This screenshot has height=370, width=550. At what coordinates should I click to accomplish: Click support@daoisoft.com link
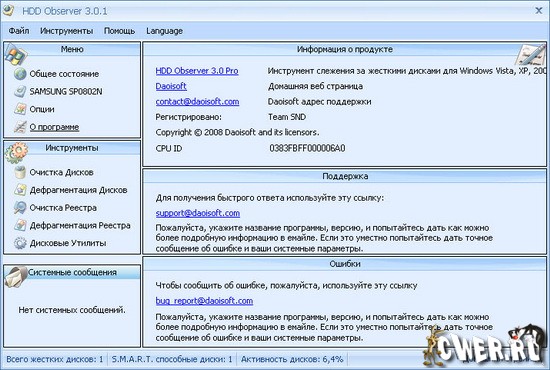197,213
